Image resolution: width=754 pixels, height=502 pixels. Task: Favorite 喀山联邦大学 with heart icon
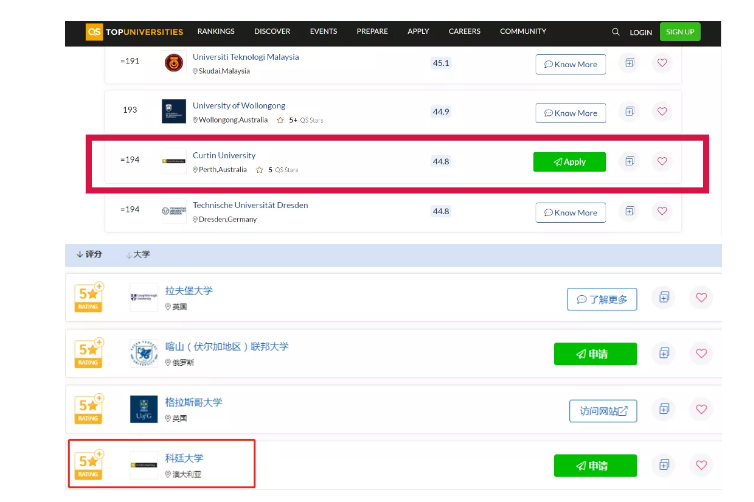pos(702,353)
